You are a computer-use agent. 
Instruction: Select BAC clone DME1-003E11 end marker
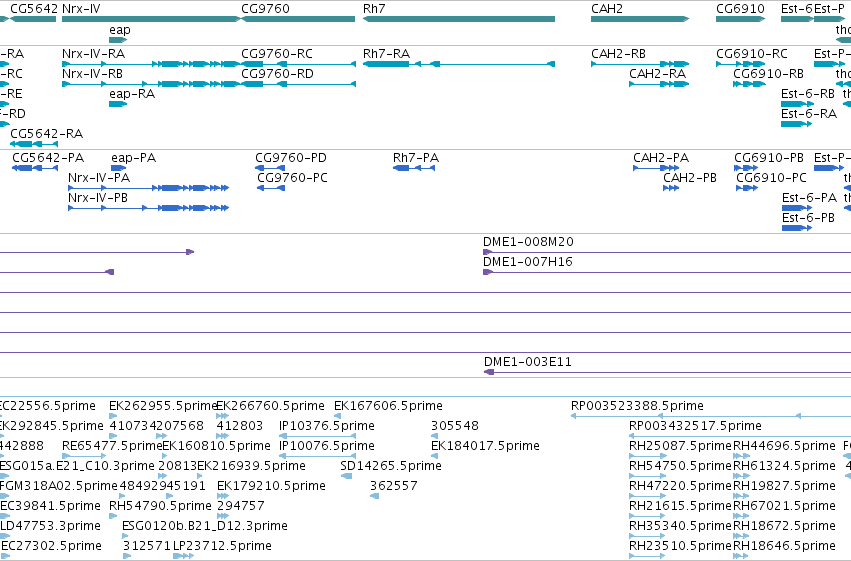point(489,372)
